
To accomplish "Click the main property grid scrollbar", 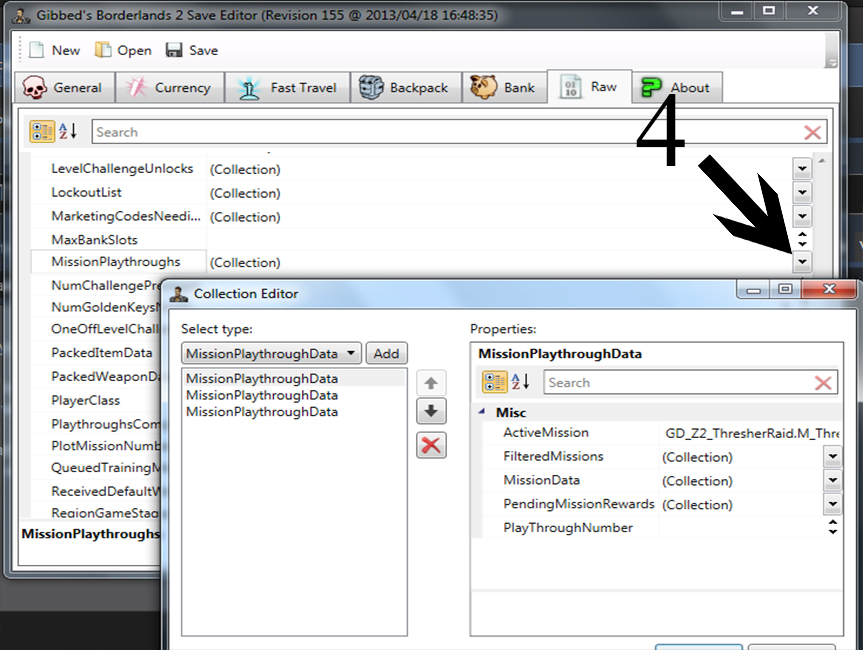I will (x=822, y=217).
